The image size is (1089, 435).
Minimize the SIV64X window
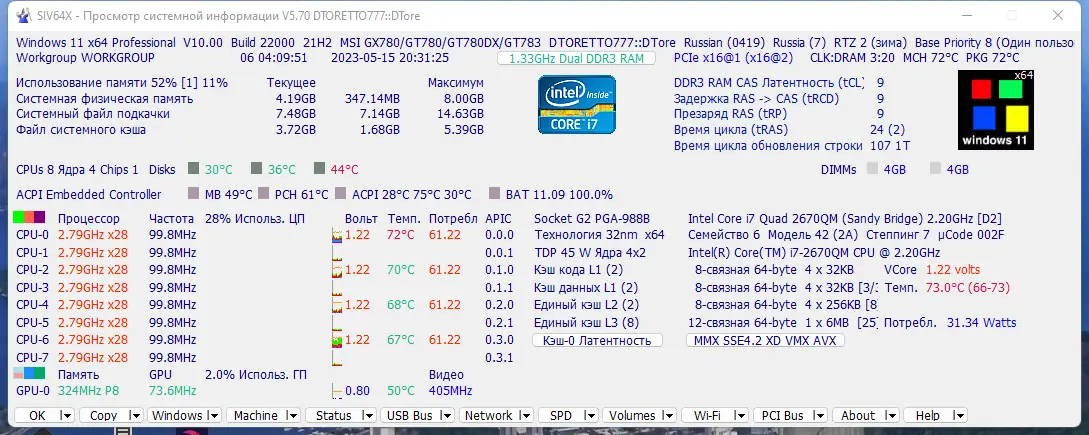[969, 15]
